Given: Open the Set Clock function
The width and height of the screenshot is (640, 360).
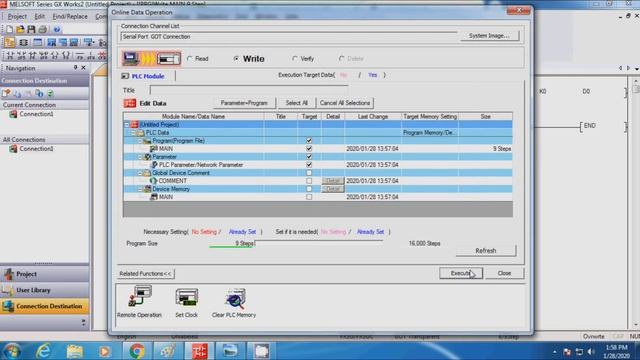Looking at the screenshot, I should tap(187, 302).
